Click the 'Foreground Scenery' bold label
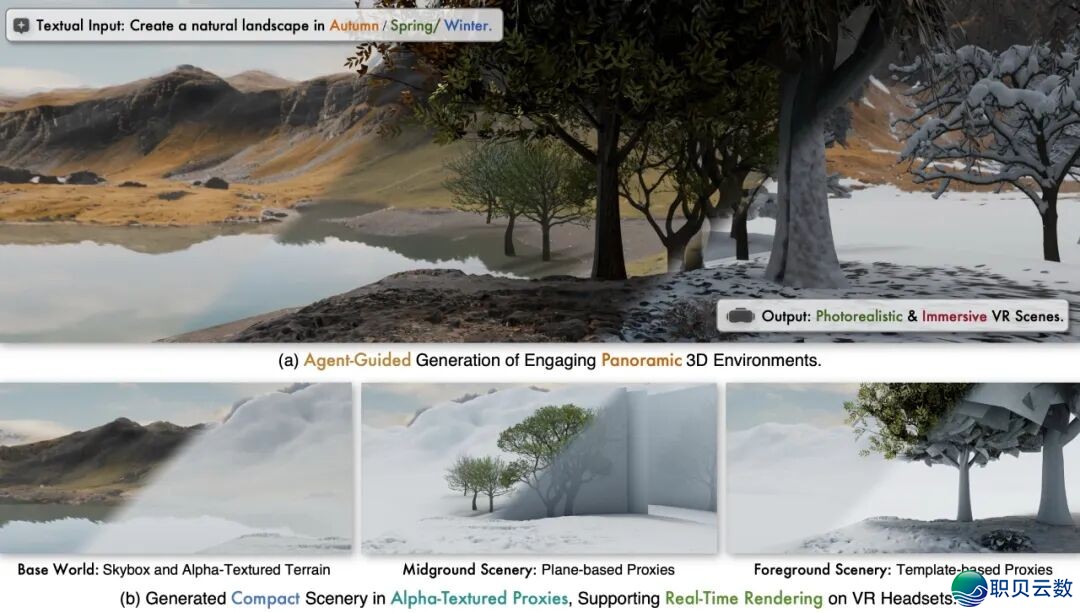 [822, 570]
